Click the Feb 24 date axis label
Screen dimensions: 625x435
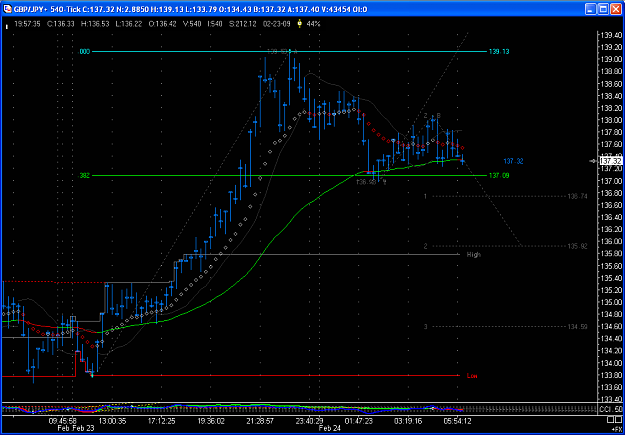329,428
